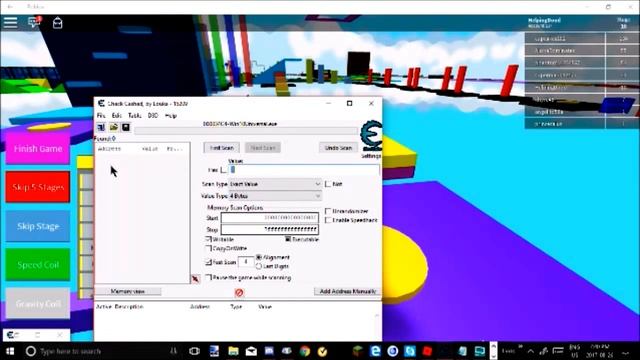Open the Edit menu
Viewport: 640px width, 360px height.
click(117, 116)
